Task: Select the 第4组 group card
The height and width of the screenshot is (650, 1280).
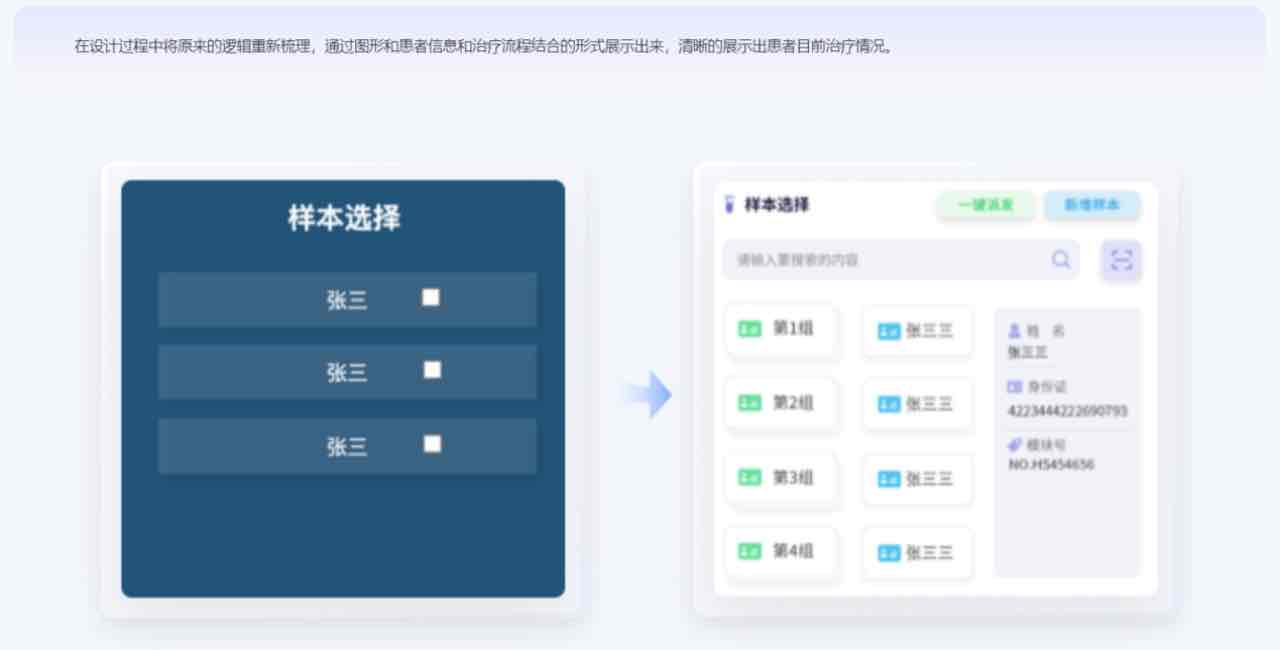Action: [781, 551]
